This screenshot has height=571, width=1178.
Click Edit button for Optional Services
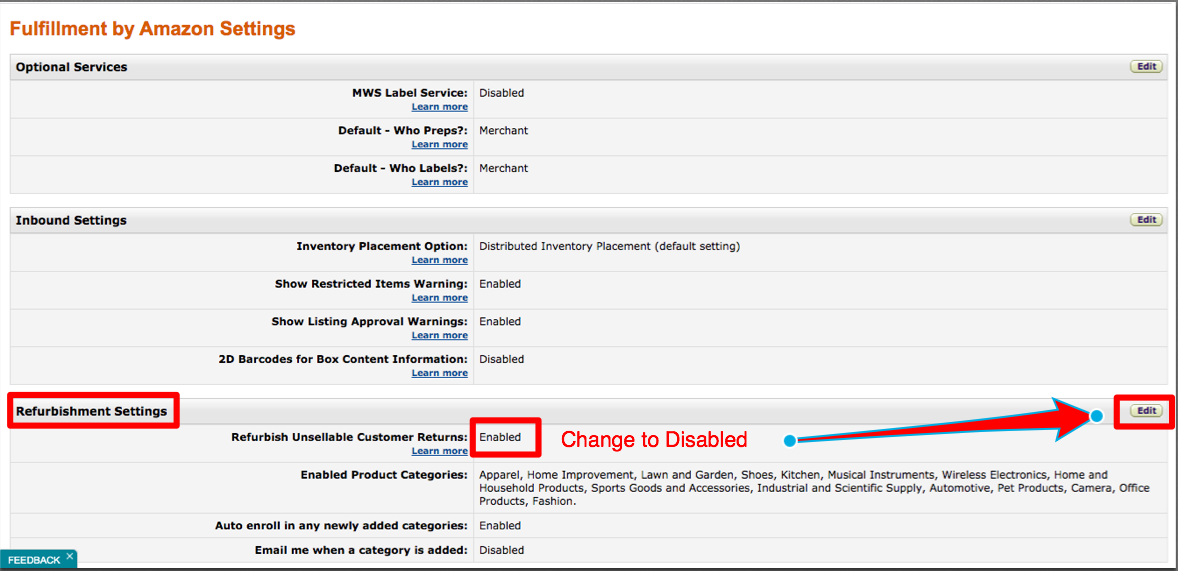click(1146, 66)
